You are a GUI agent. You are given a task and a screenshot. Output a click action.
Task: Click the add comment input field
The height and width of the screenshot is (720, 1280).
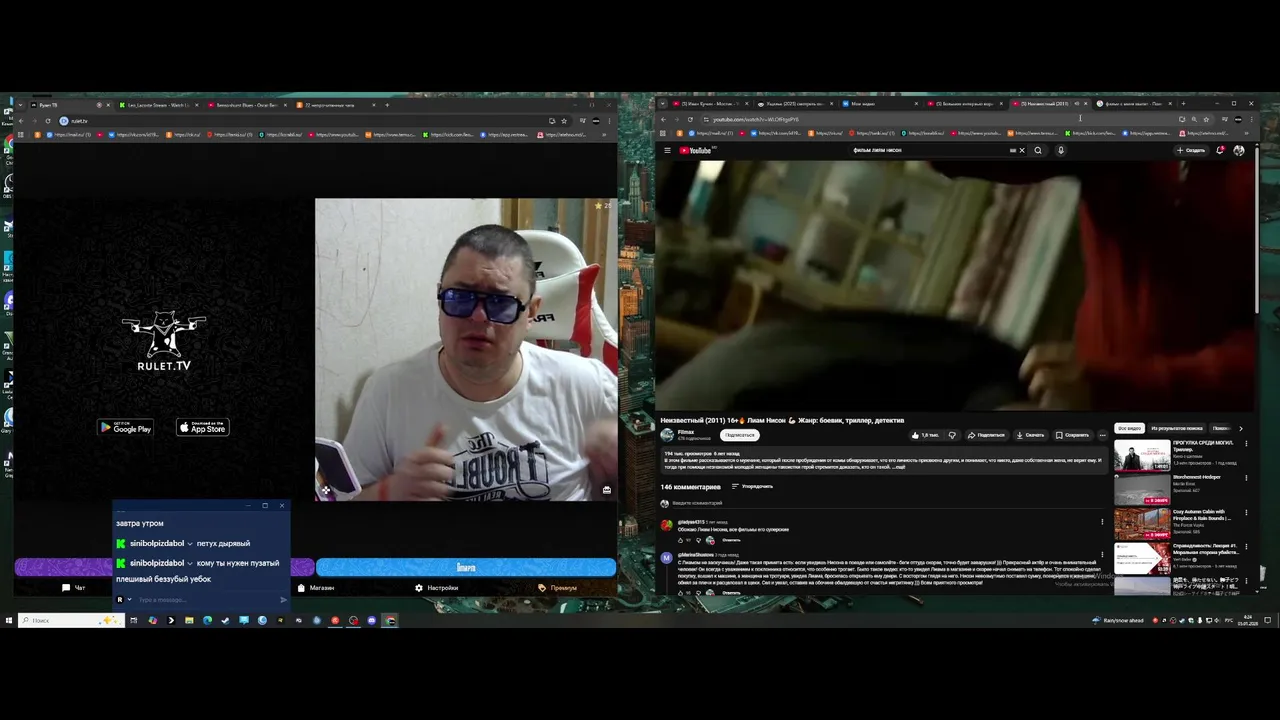890,503
